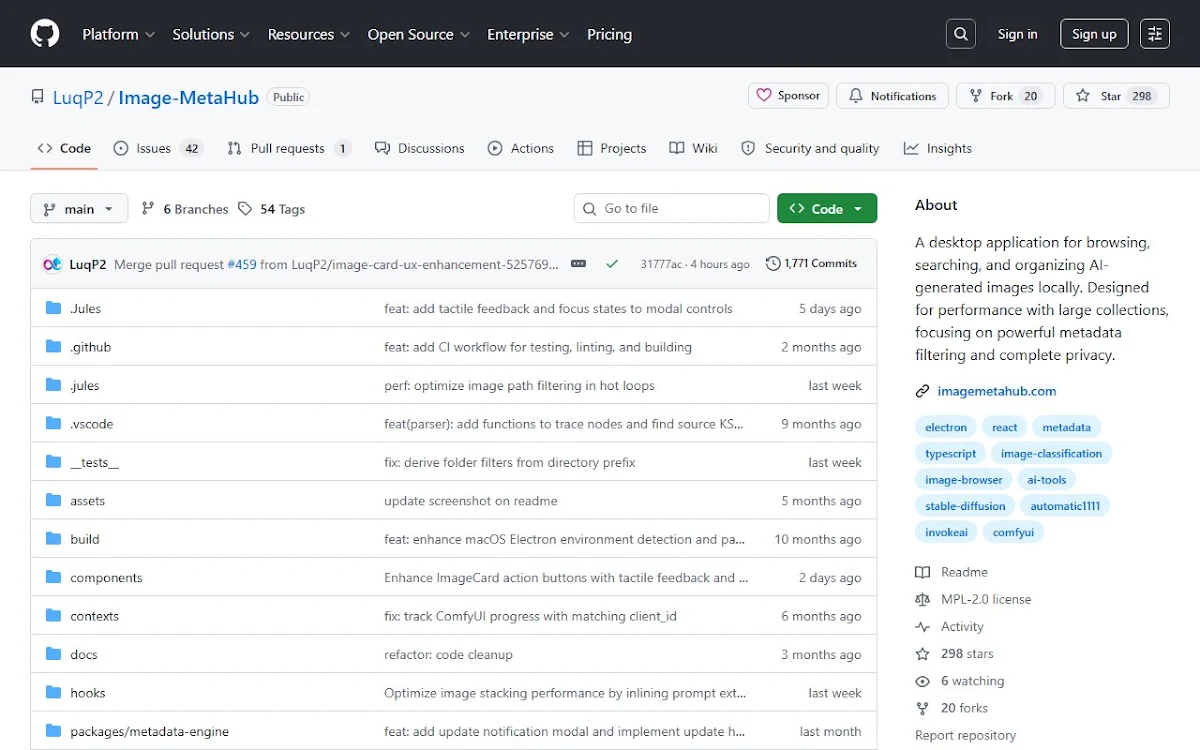Click the LuqP2 avatar icon in commit row
The width and height of the screenshot is (1200, 750).
point(53,264)
